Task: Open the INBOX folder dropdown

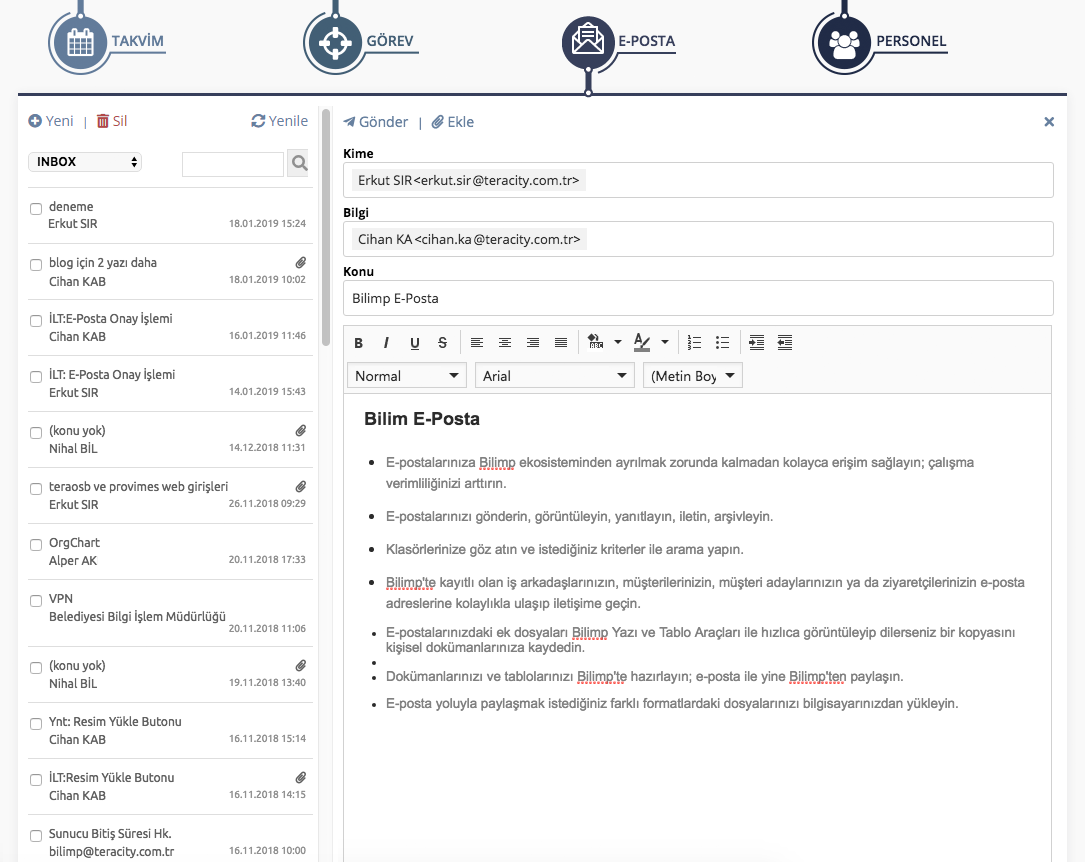Action: click(x=85, y=162)
